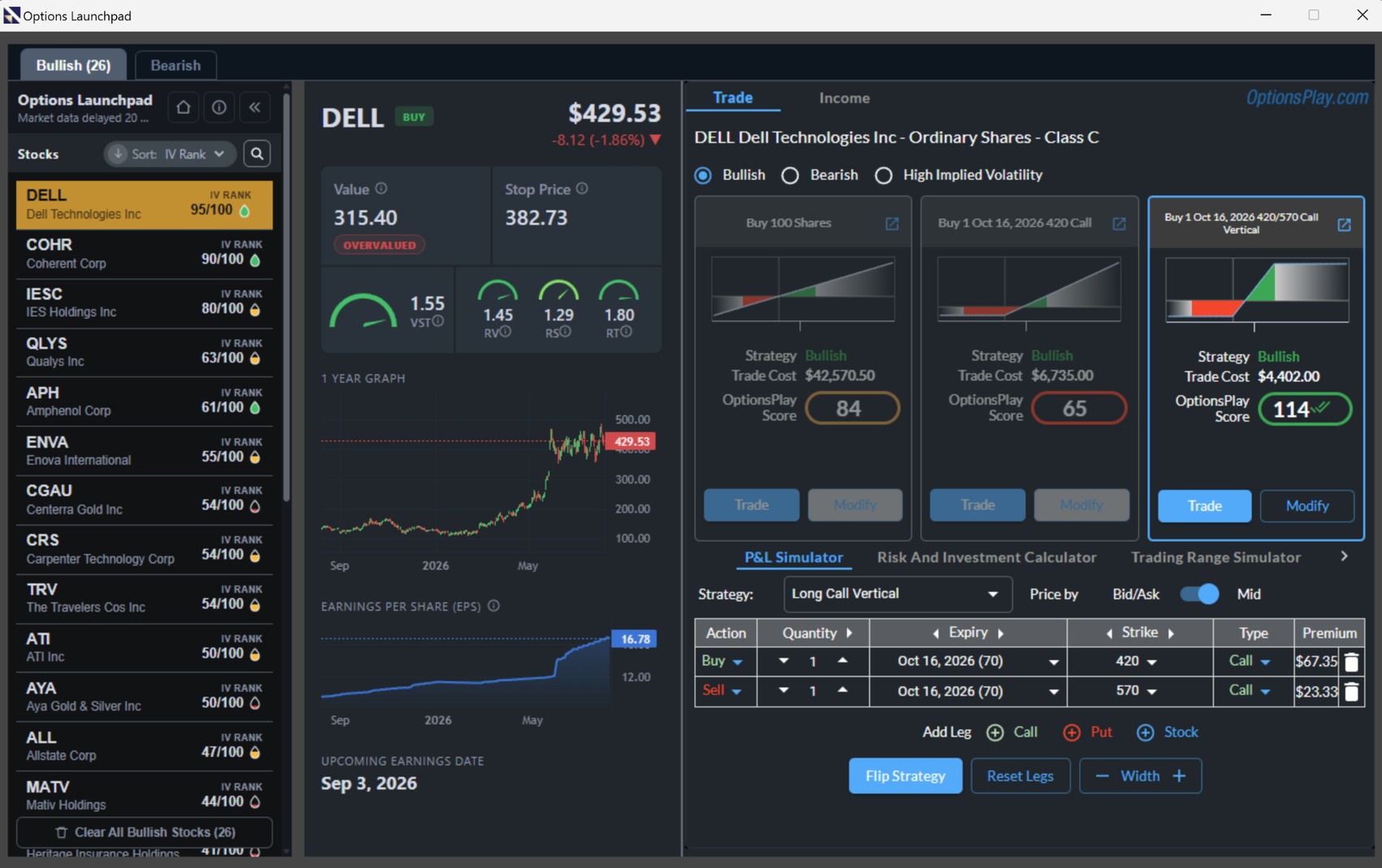Click the RT info icon
This screenshot has width=1382, height=868.
point(626,332)
